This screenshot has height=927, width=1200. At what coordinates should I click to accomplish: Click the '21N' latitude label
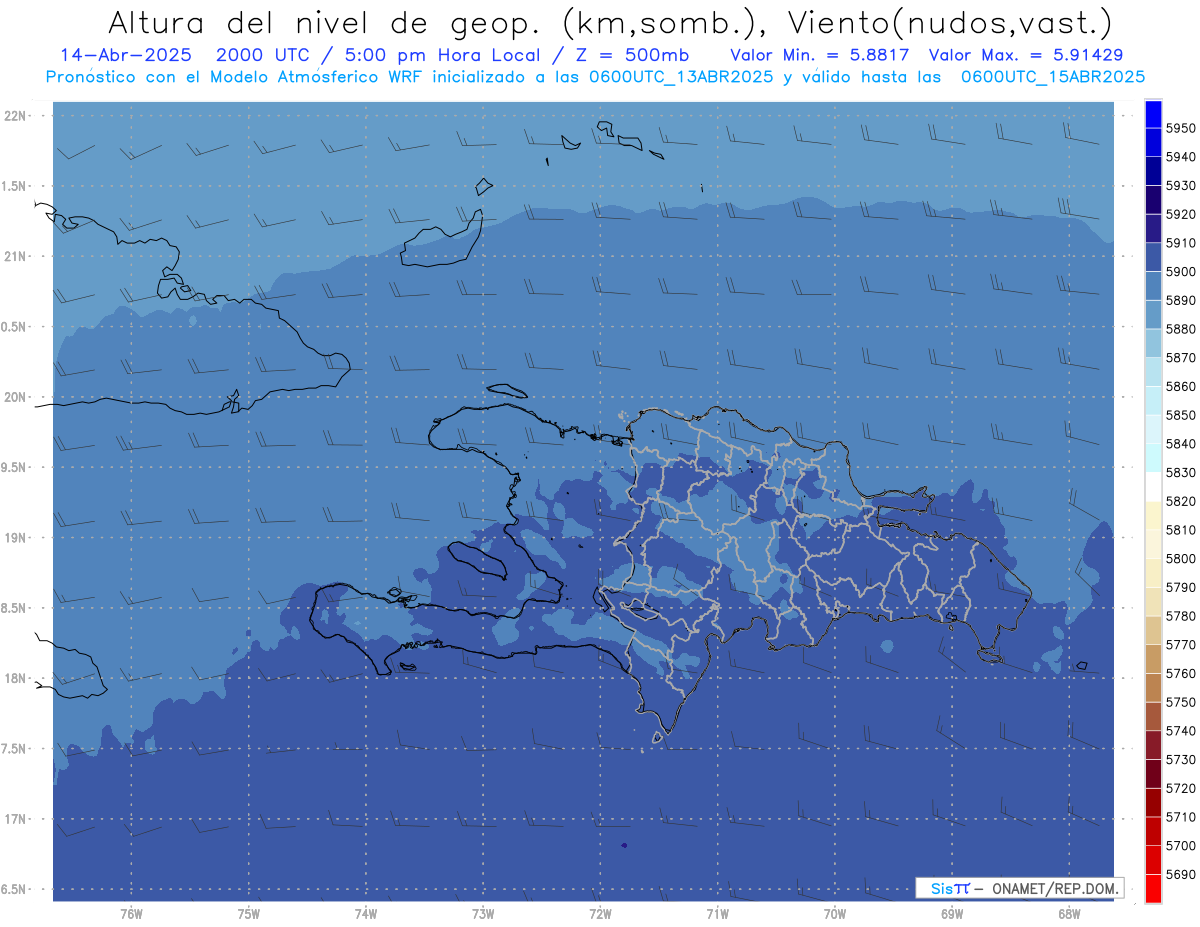[16, 256]
